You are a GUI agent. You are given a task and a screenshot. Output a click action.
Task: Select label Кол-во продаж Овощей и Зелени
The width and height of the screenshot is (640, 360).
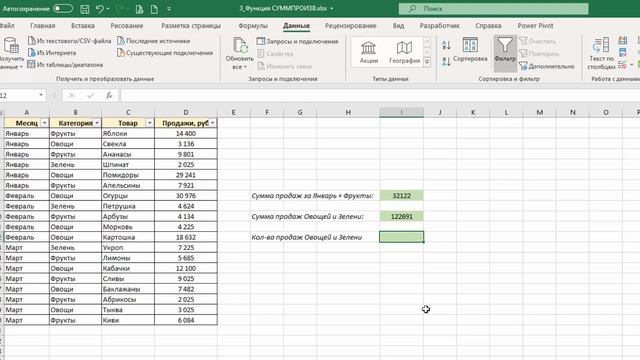(x=307, y=237)
